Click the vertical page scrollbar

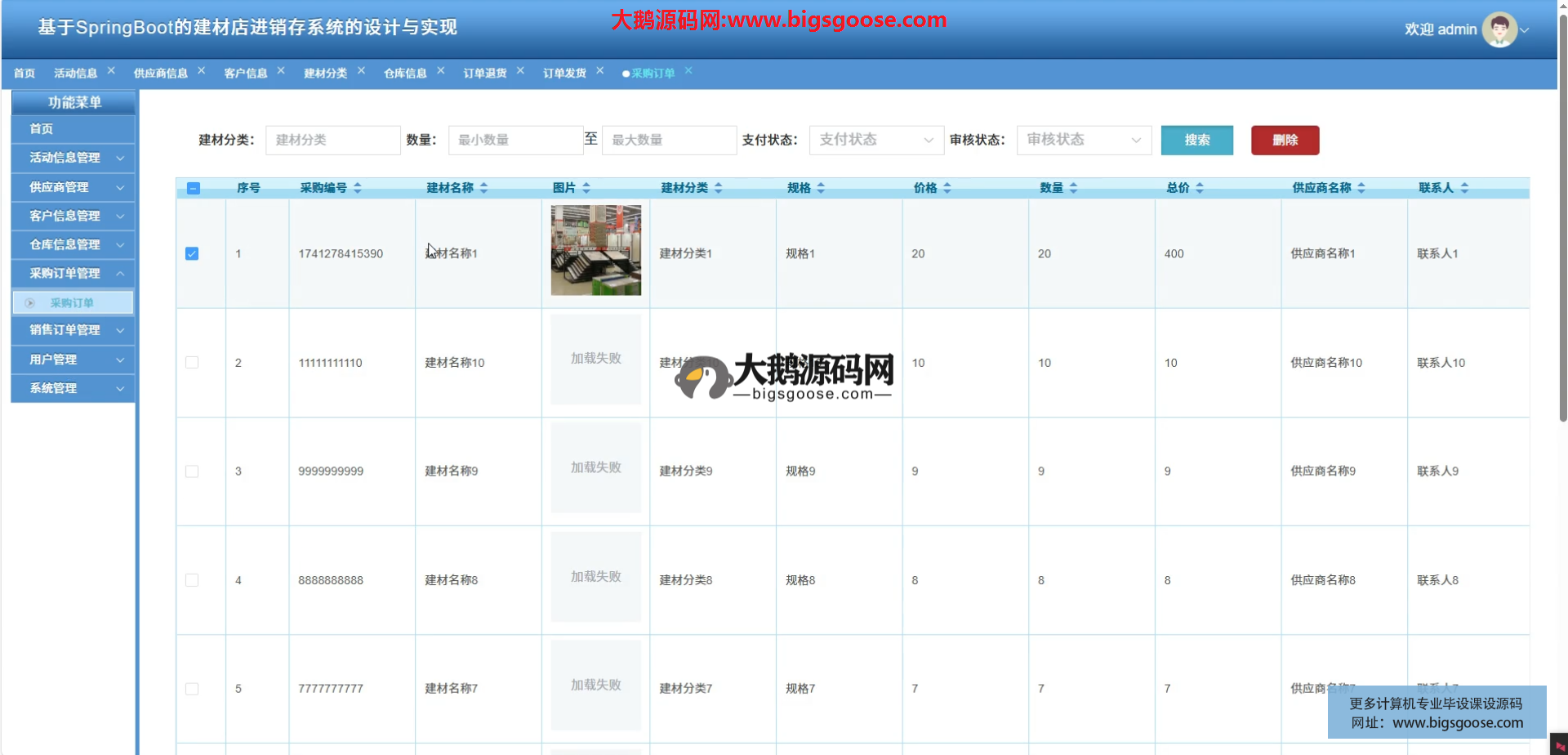(1562, 245)
